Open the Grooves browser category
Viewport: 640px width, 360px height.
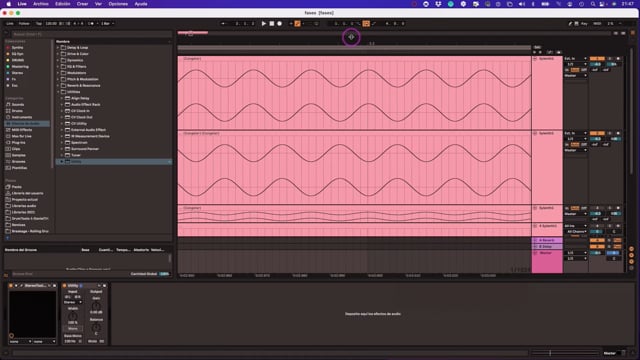point(18,162)
